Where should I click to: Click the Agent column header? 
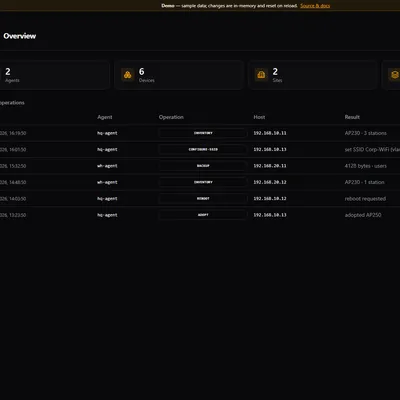point(105,117)
